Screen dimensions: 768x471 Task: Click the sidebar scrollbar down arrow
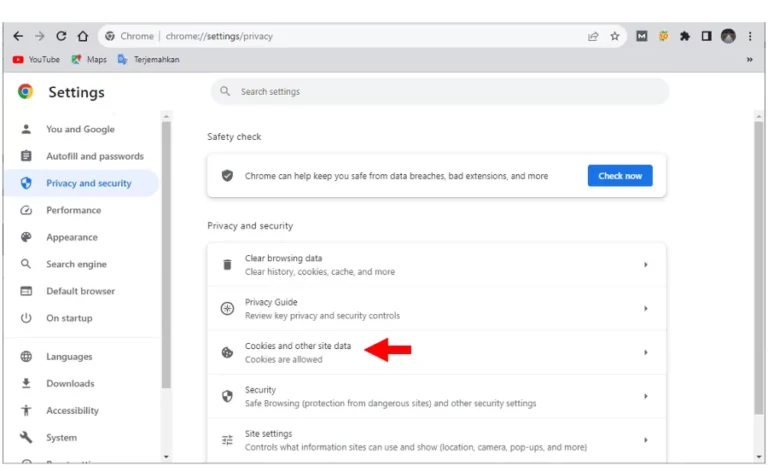166,457
